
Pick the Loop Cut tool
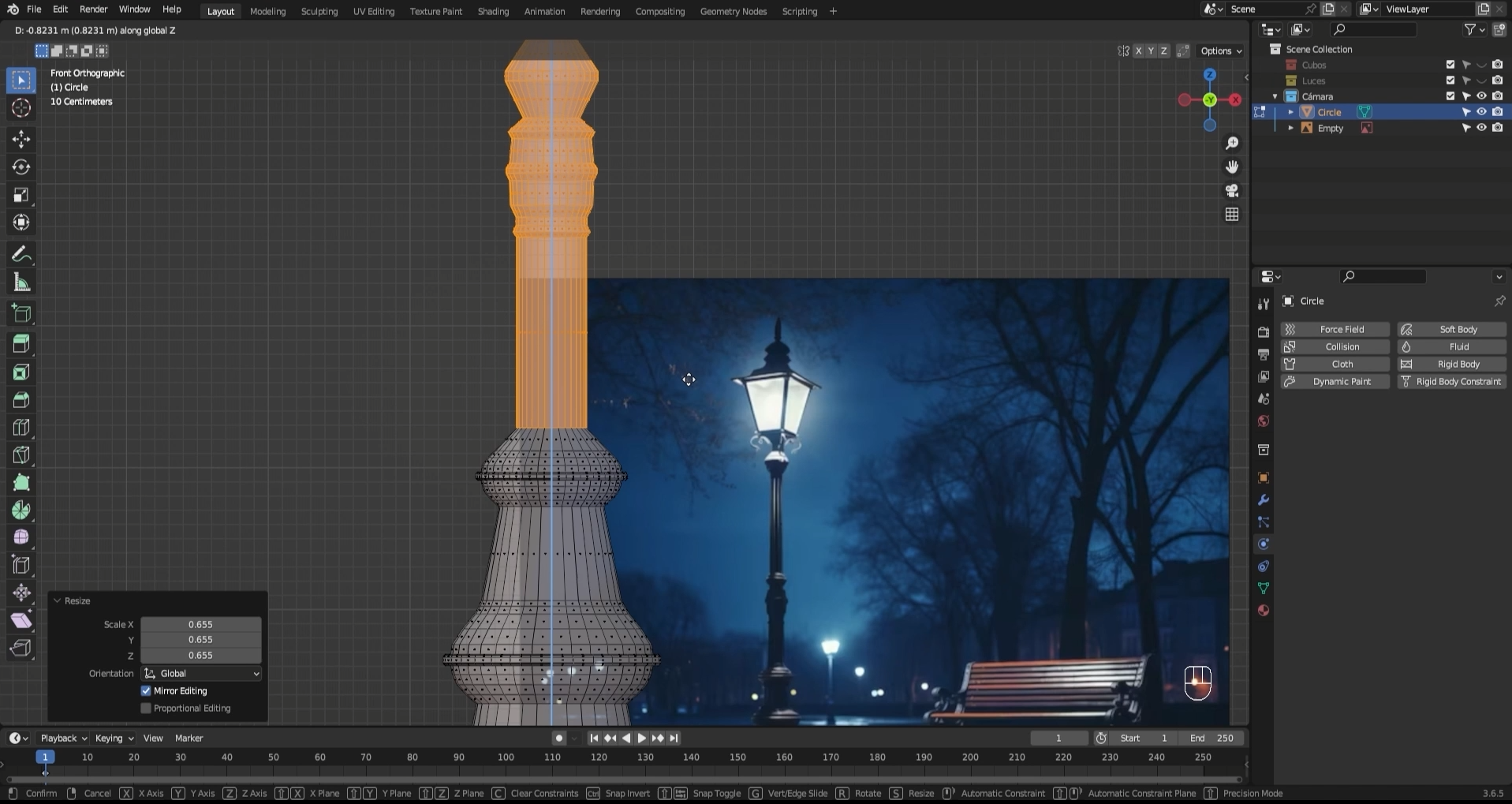(21, 427)
